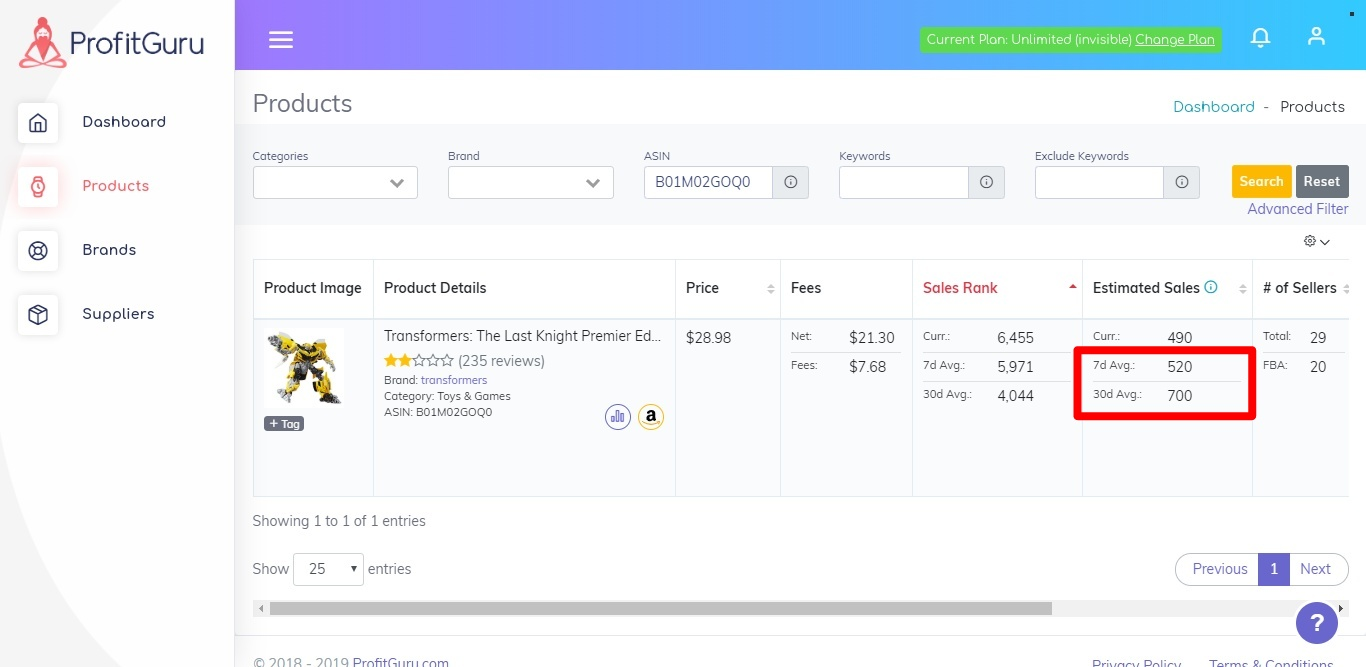Click the Dashboard breadcrumb link
The height and width of the screenshot is (667, 1366).
pyautogui.click(x=1214, y=107)
